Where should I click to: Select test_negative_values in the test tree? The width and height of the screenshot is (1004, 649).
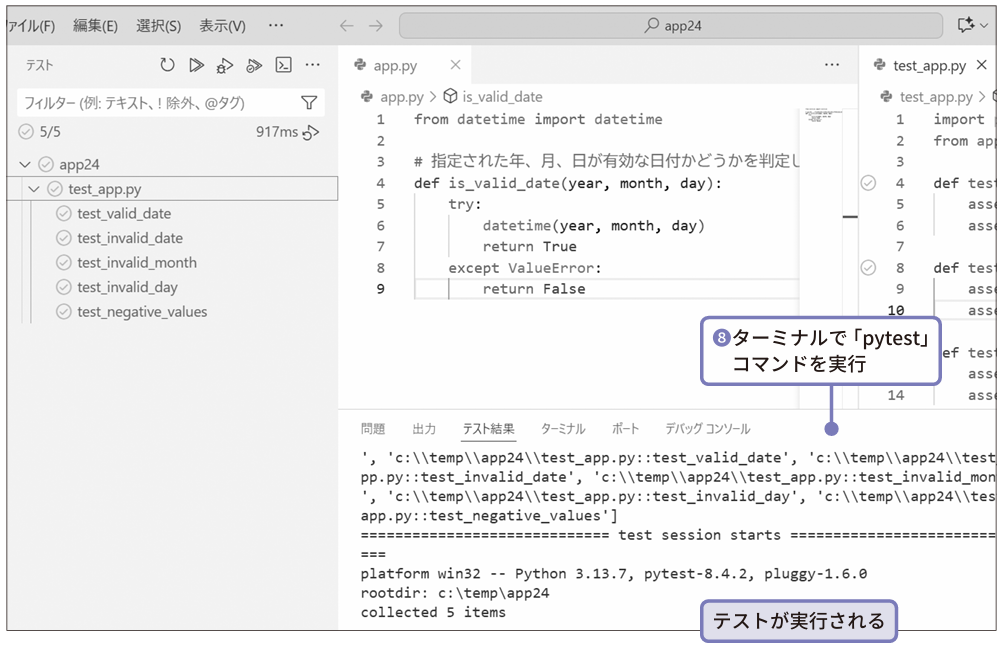(x=142, y=312)
